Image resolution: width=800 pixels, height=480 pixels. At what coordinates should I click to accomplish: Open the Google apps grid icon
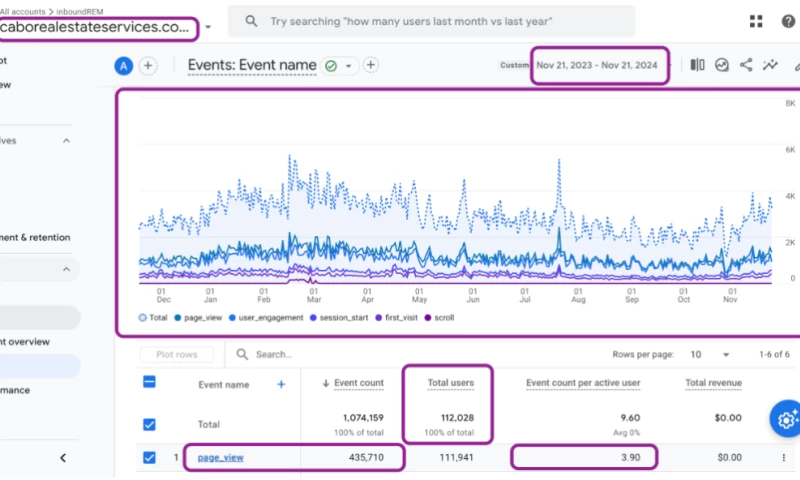[x=756, y=21]
